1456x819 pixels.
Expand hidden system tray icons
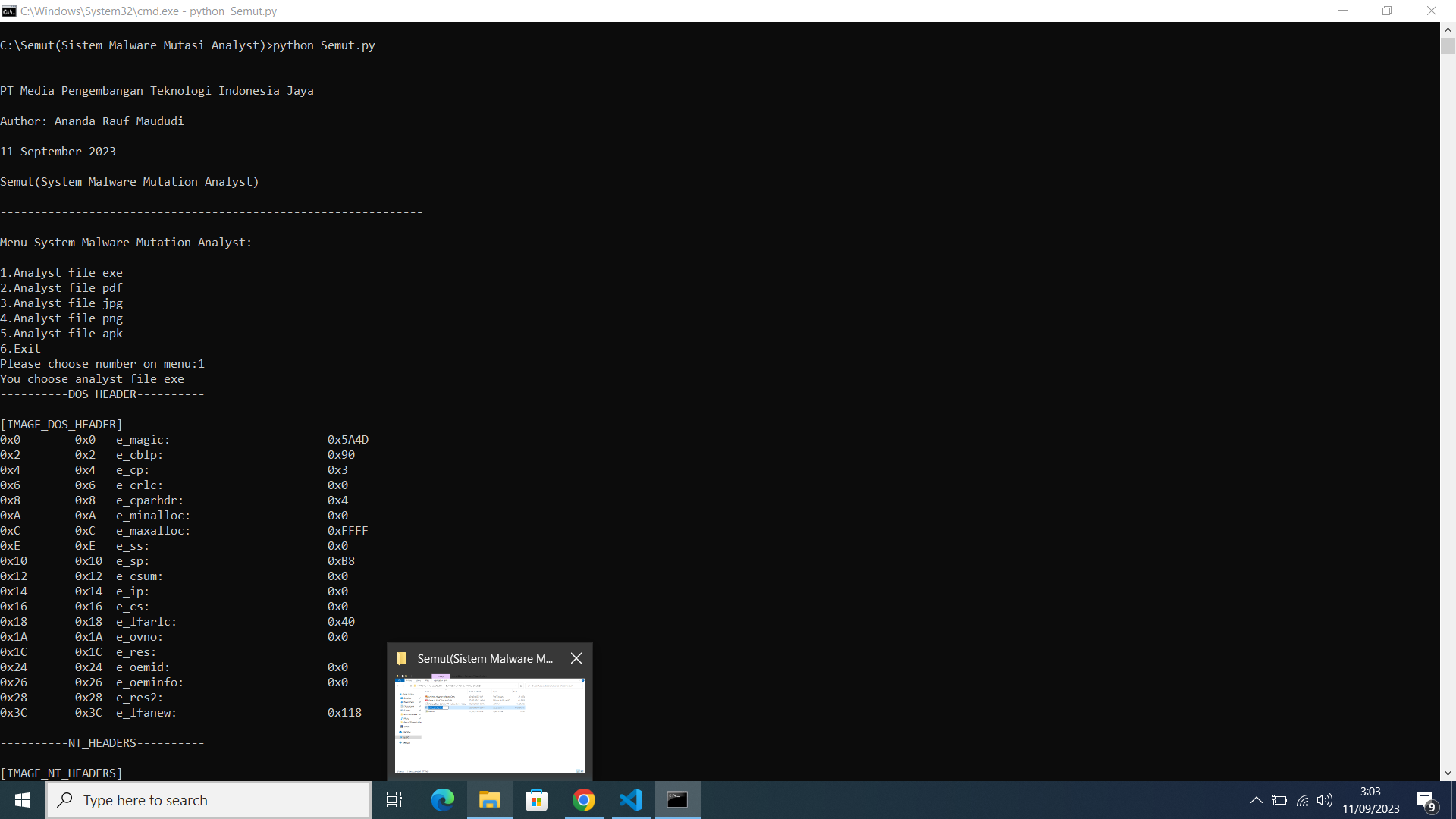(1256, 800)
